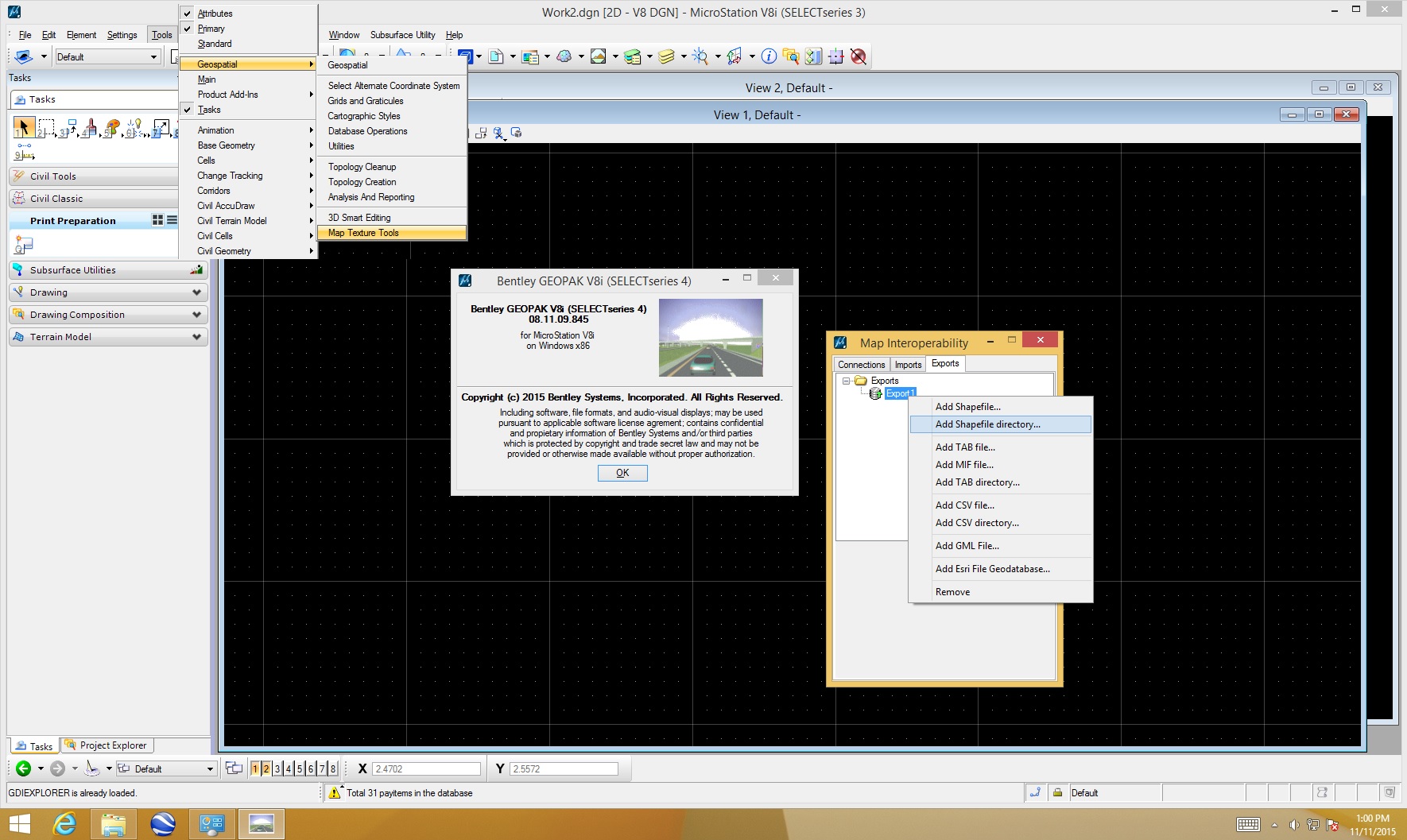Choose the Manipulate tool numbered 3
This screenshot has width=1407, height=840.
coord(68,127)
